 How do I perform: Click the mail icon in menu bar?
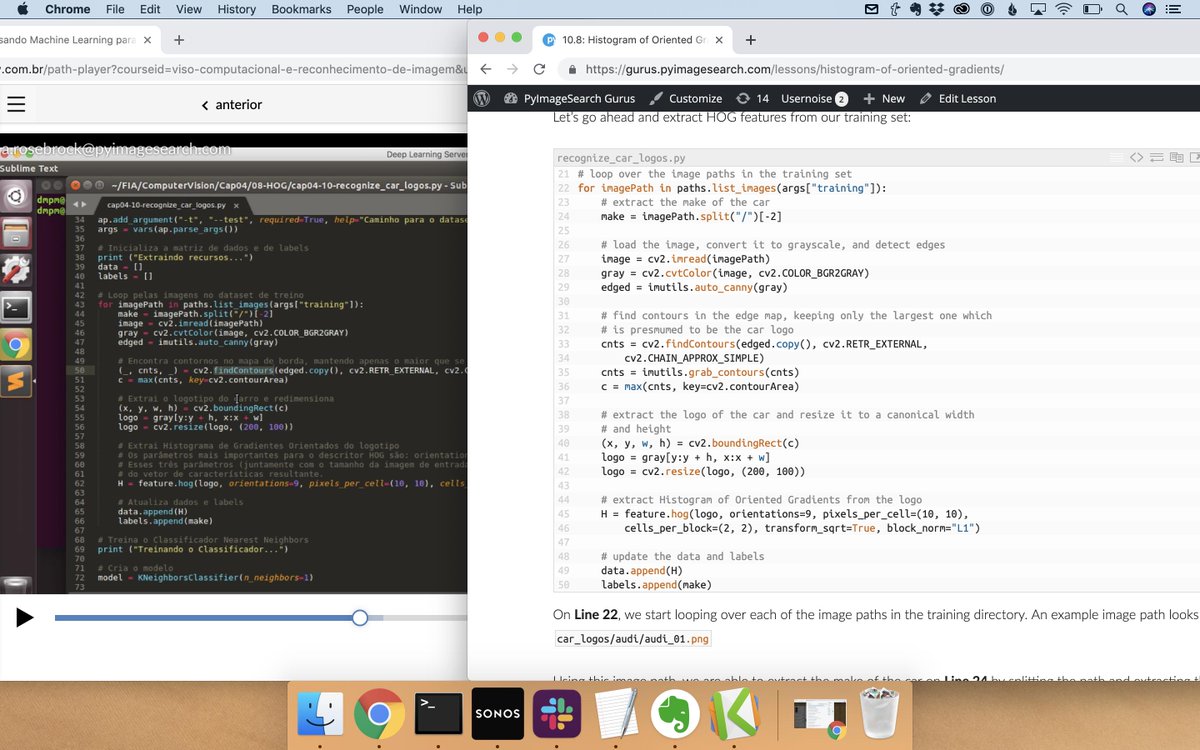[x=870, y=9]
